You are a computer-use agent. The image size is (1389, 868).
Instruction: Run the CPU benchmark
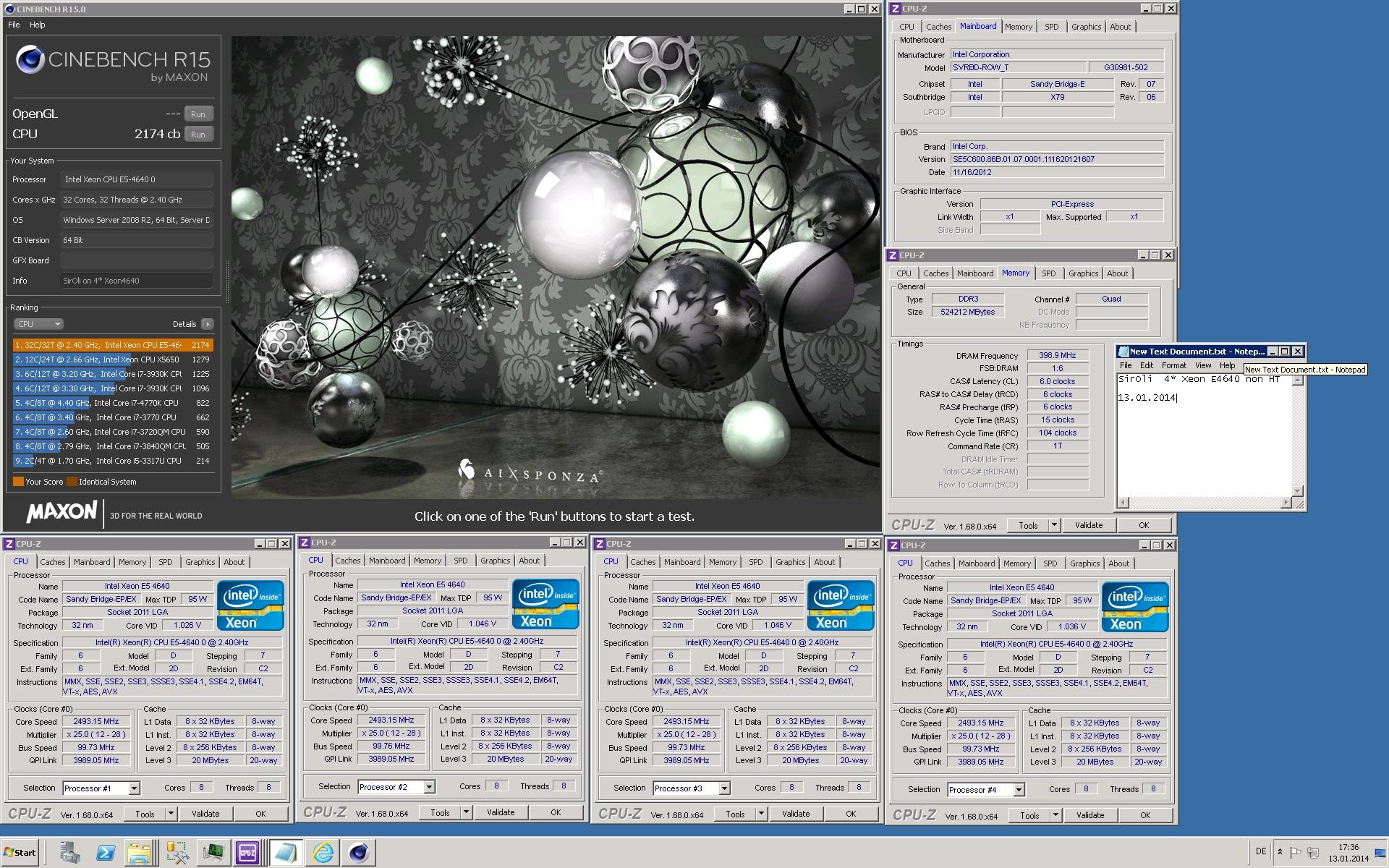coord(198,135)
